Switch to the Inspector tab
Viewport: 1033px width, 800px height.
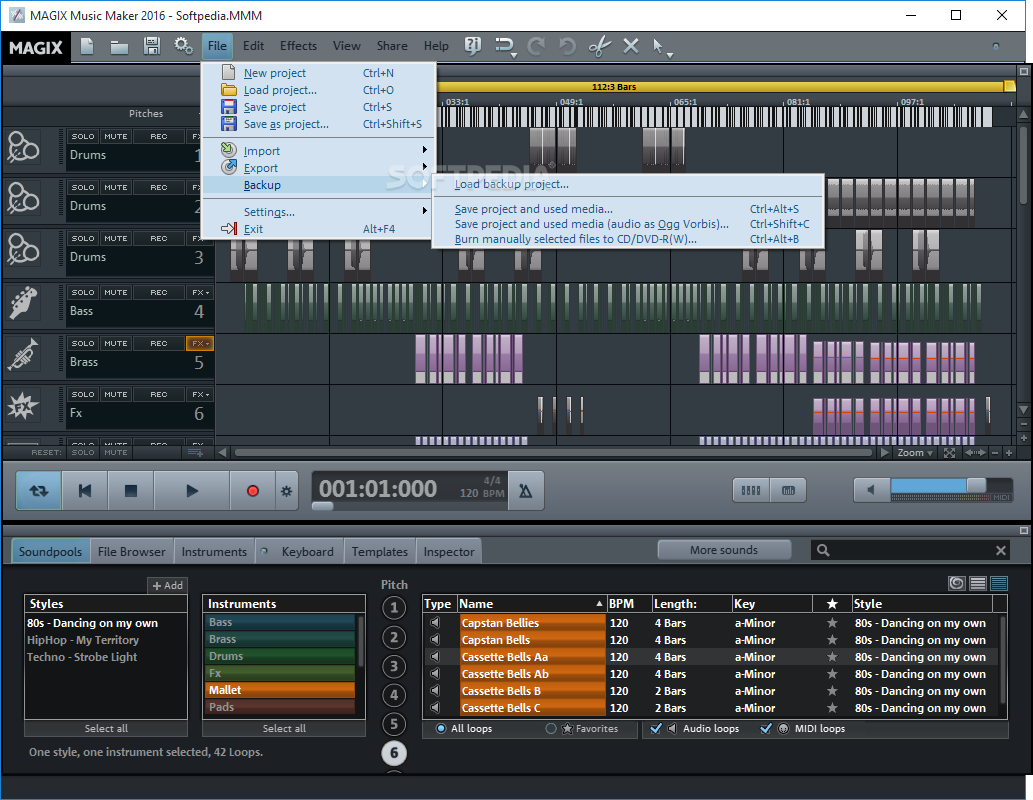pyautogui.click(x=449, y=552)
